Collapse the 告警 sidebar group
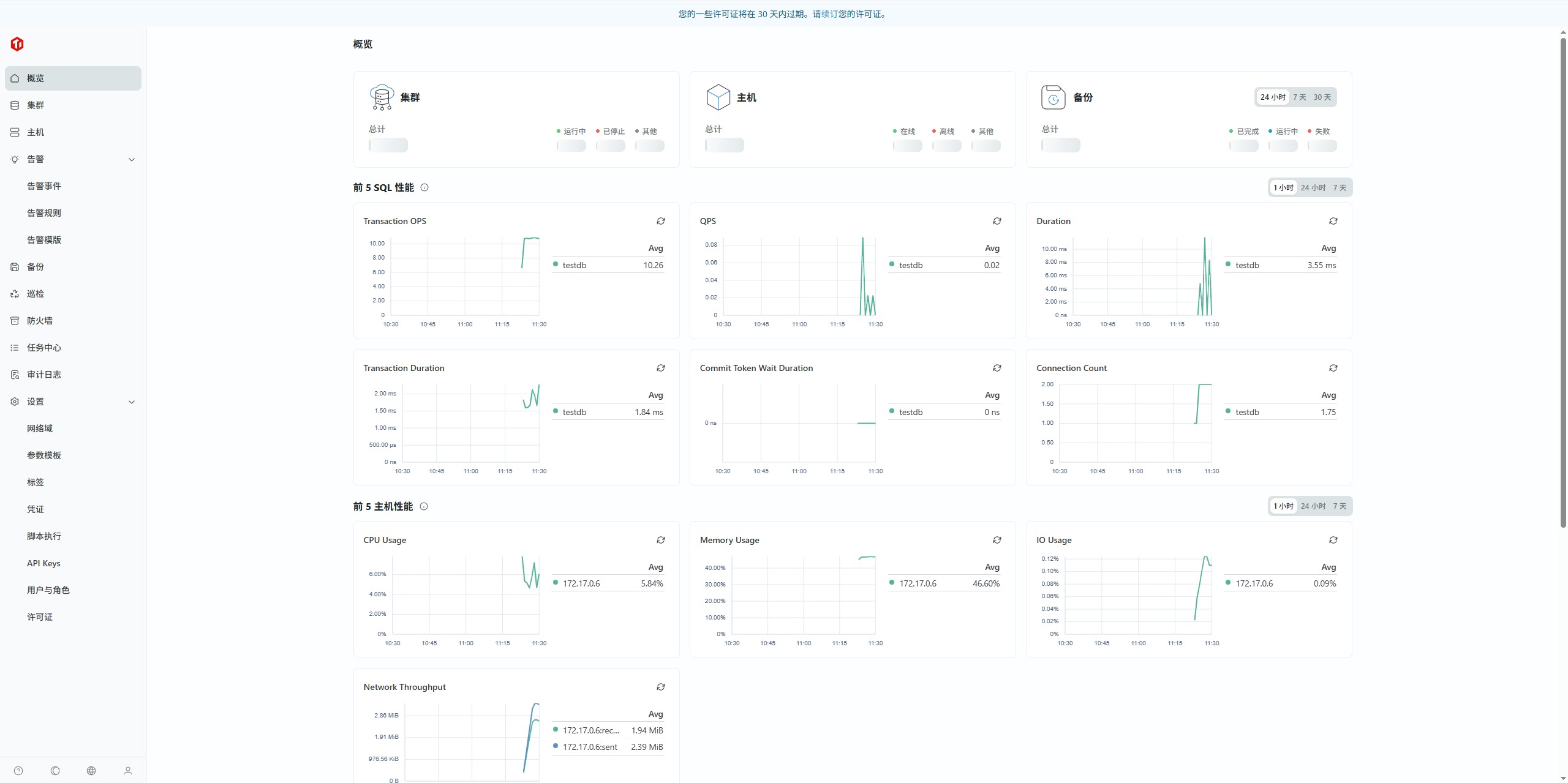Screen dimensions: 1568x783 (131, 159)
